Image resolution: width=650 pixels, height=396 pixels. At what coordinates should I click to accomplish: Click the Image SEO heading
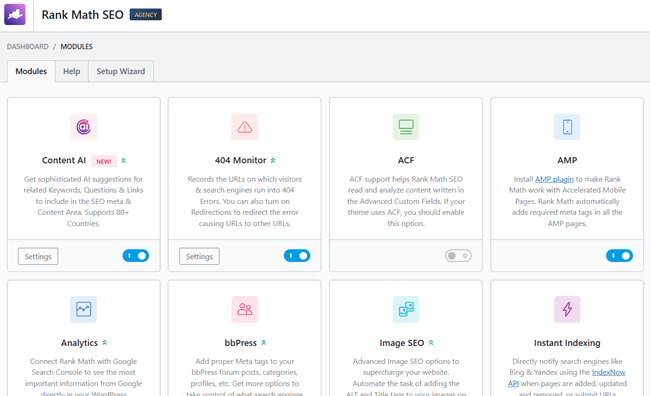[402, 343]
